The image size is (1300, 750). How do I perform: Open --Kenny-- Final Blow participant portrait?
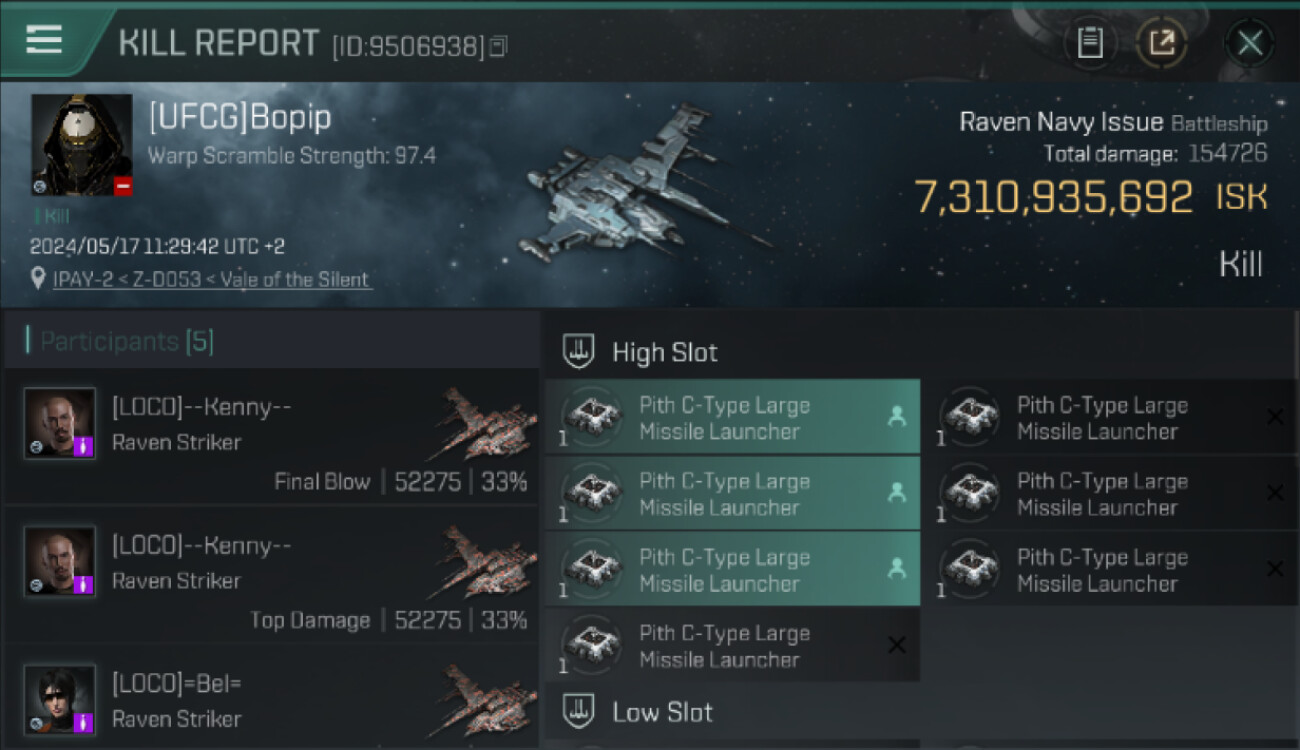[x=60, y=423]
